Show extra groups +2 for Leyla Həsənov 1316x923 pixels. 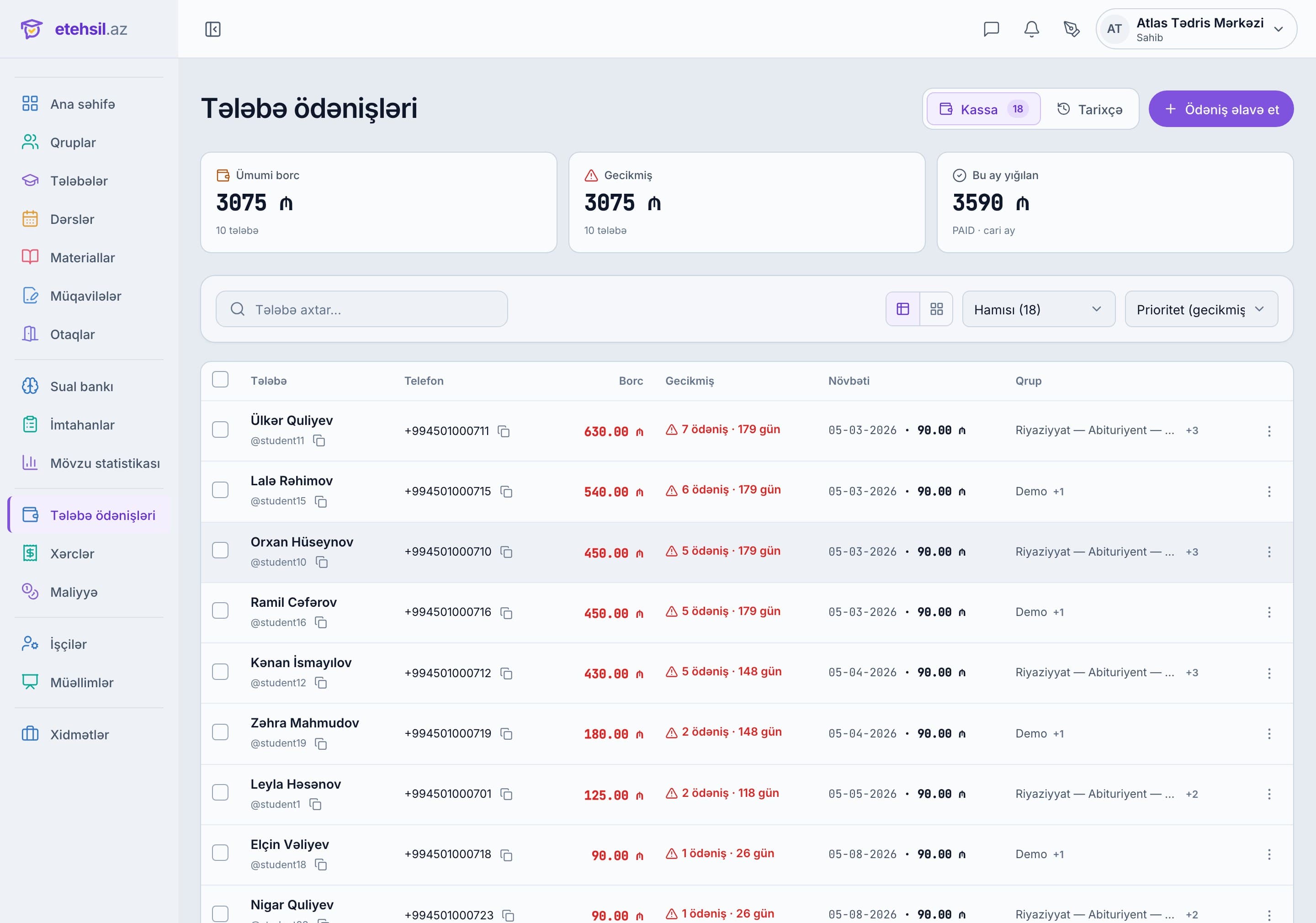(x=1192, y=794)
